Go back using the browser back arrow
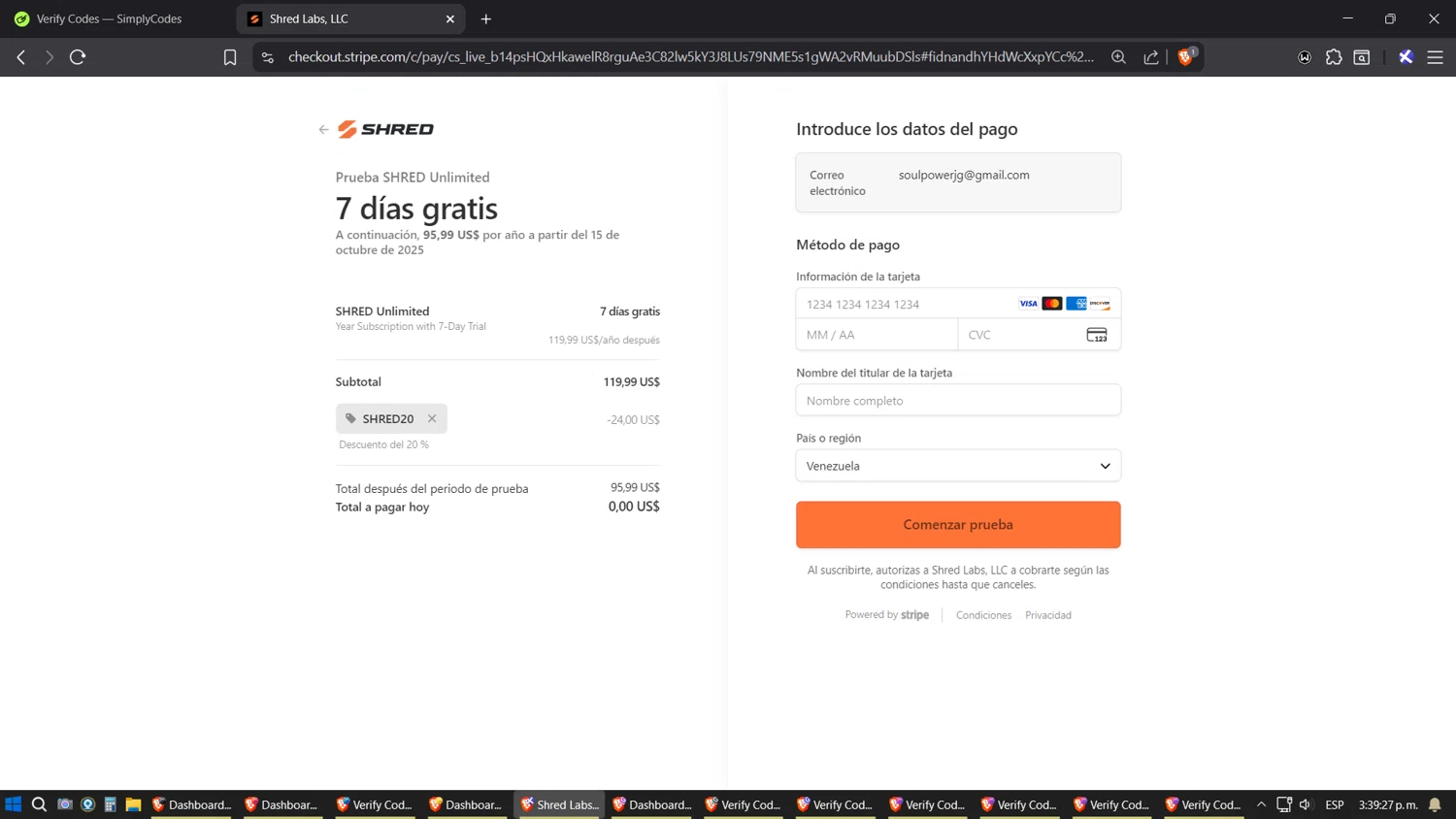This screenshot has width=1456, height=819. (x=21, y=57)
